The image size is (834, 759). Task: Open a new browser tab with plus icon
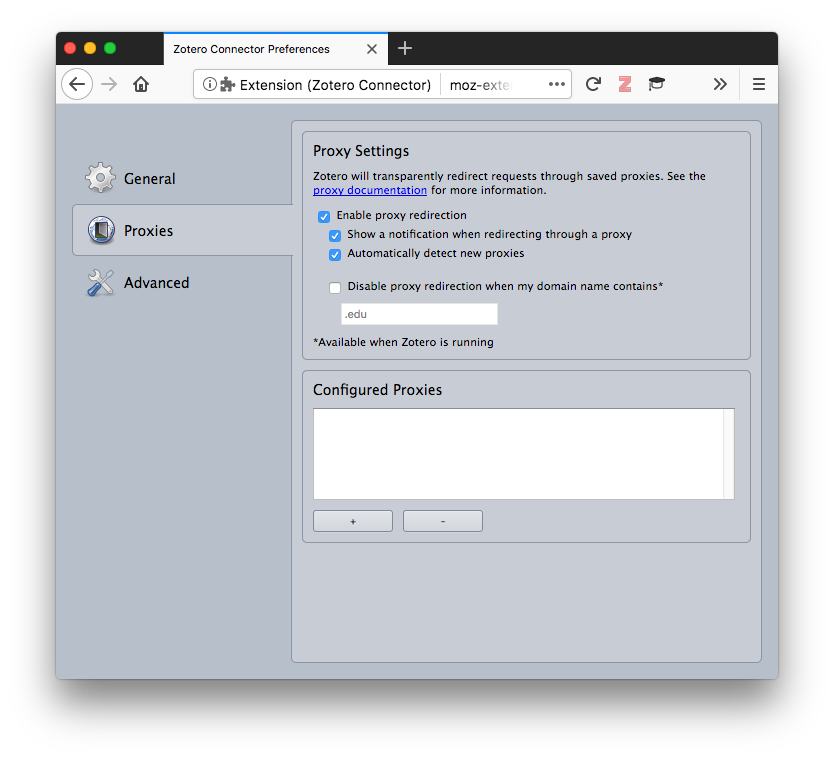[404, 48]
